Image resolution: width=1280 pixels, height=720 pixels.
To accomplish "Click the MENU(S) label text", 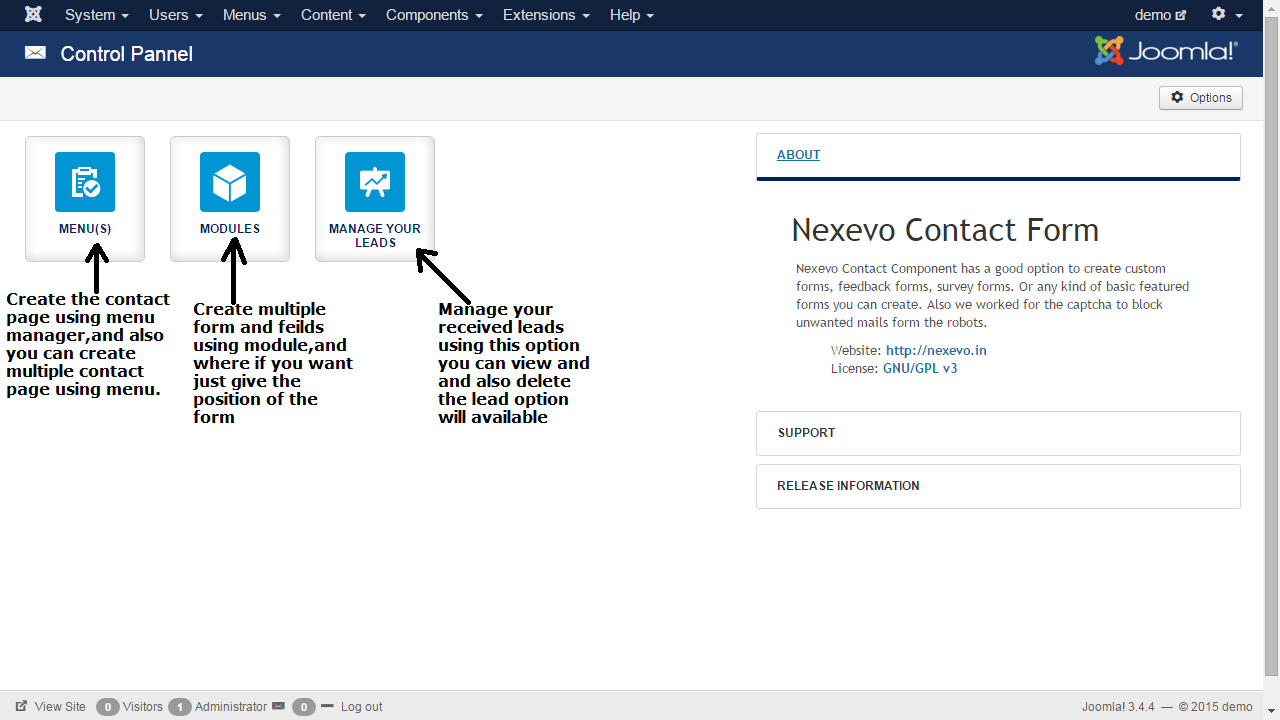I will click(x=85, y=229).
